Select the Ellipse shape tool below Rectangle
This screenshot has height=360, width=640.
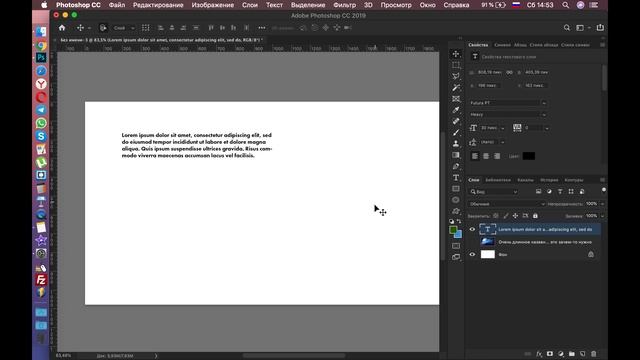coord(456,200)
